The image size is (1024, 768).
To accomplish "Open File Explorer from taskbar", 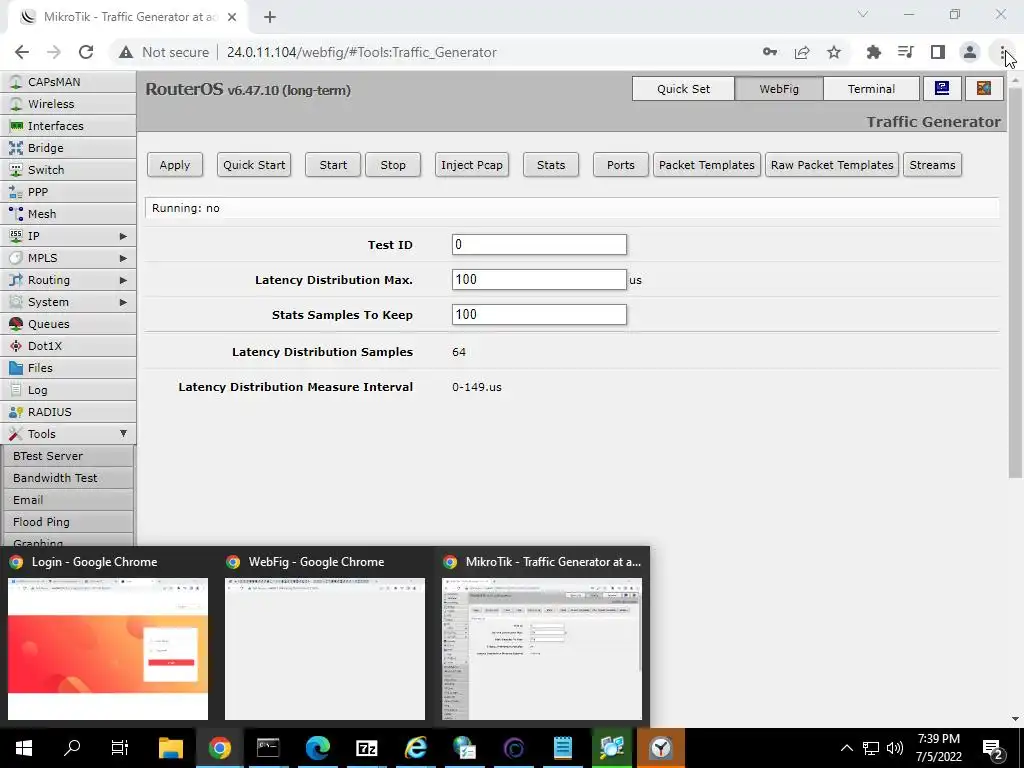I will 171,748.
